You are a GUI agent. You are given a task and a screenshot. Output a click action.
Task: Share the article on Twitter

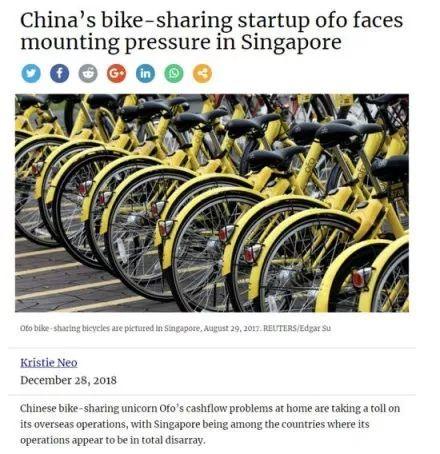tap(31, 73)
